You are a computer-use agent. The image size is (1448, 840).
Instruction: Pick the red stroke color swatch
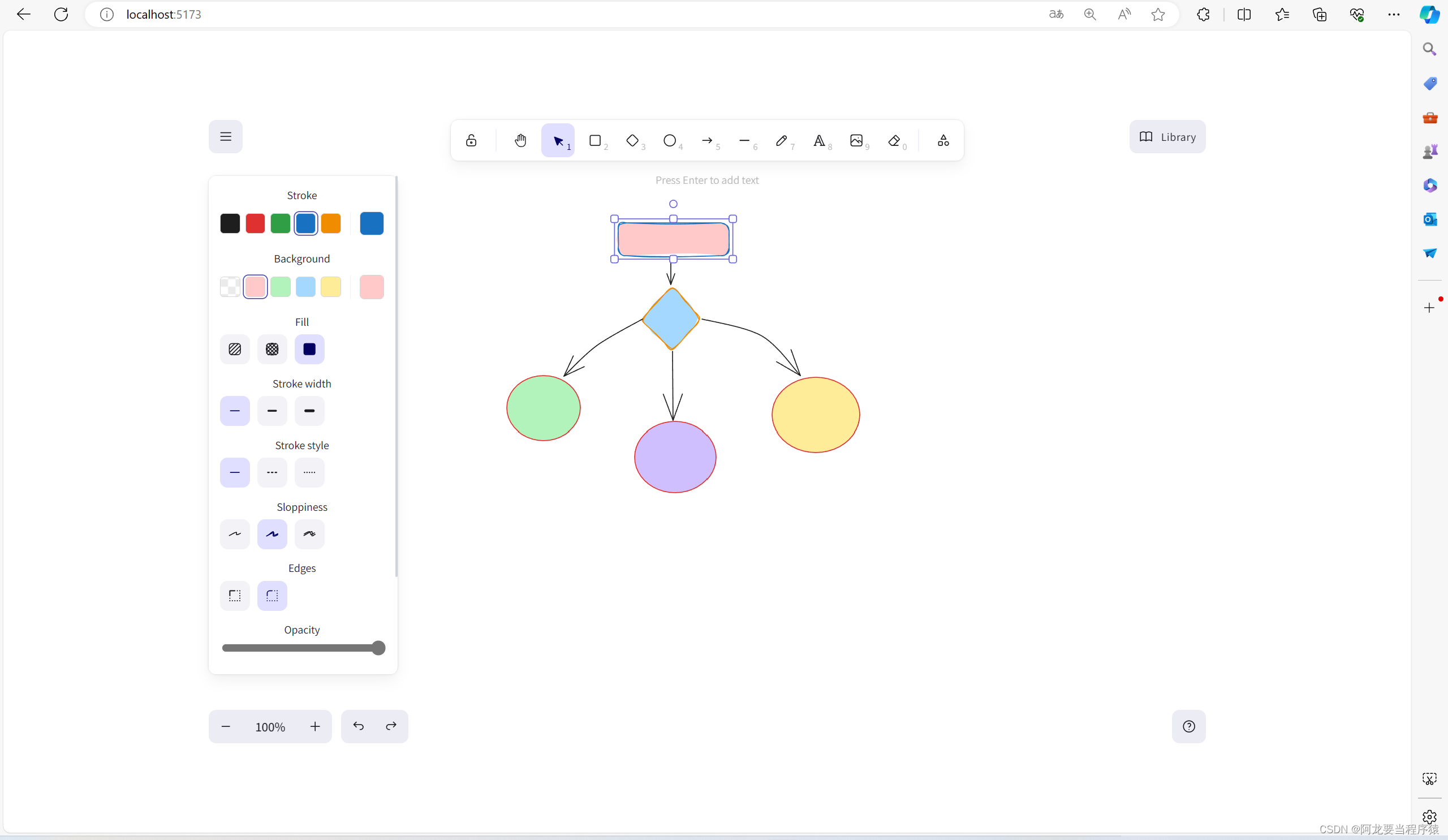point(255,223)
